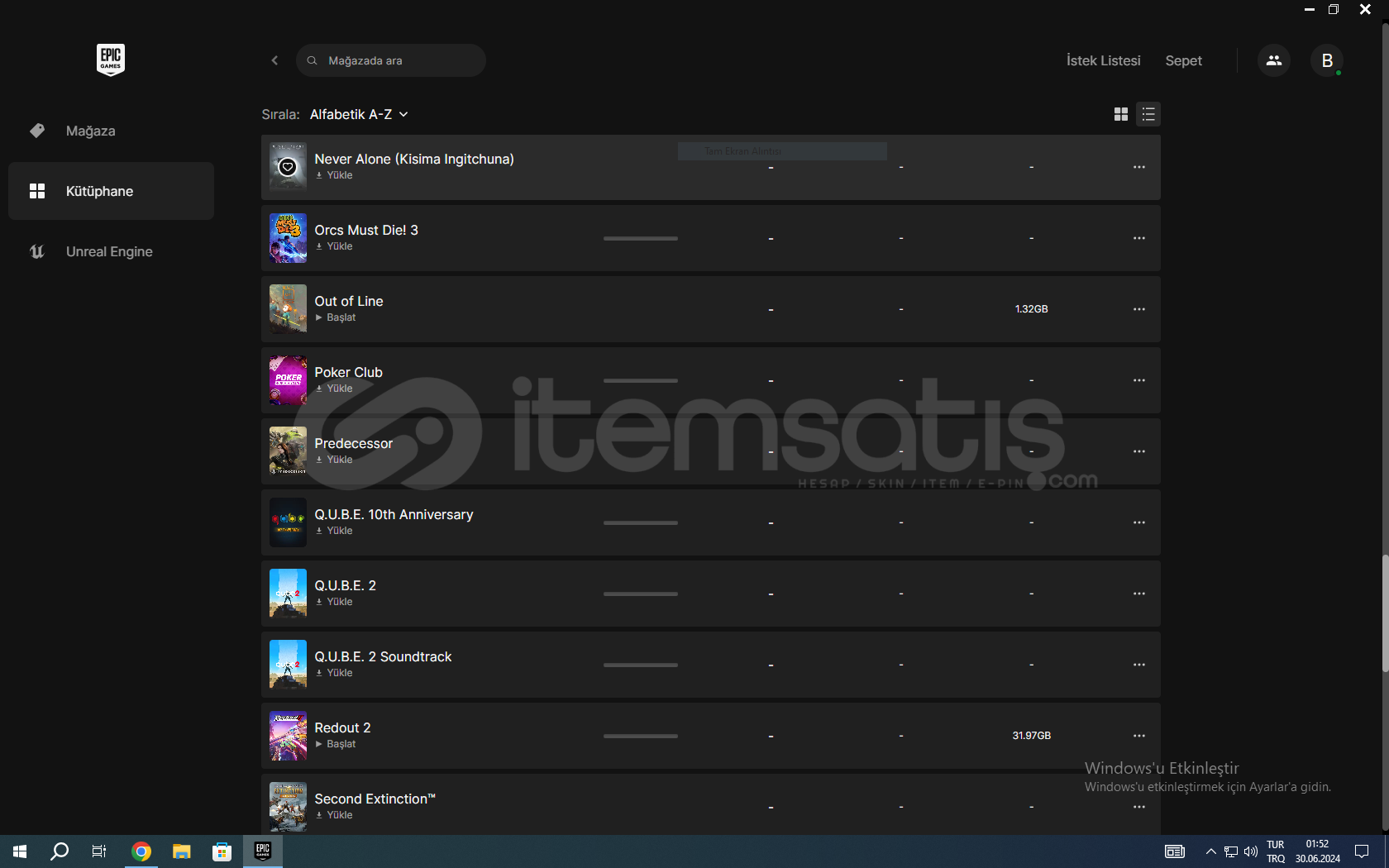The width and height of the screenshot is (1389, 868).
Task: Install Never Alone via Yükle
Action: tap(334, 175)
